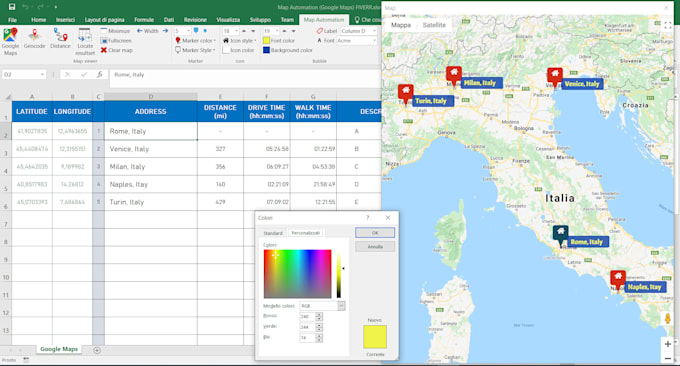Click the large blue marker size icon

196,31
